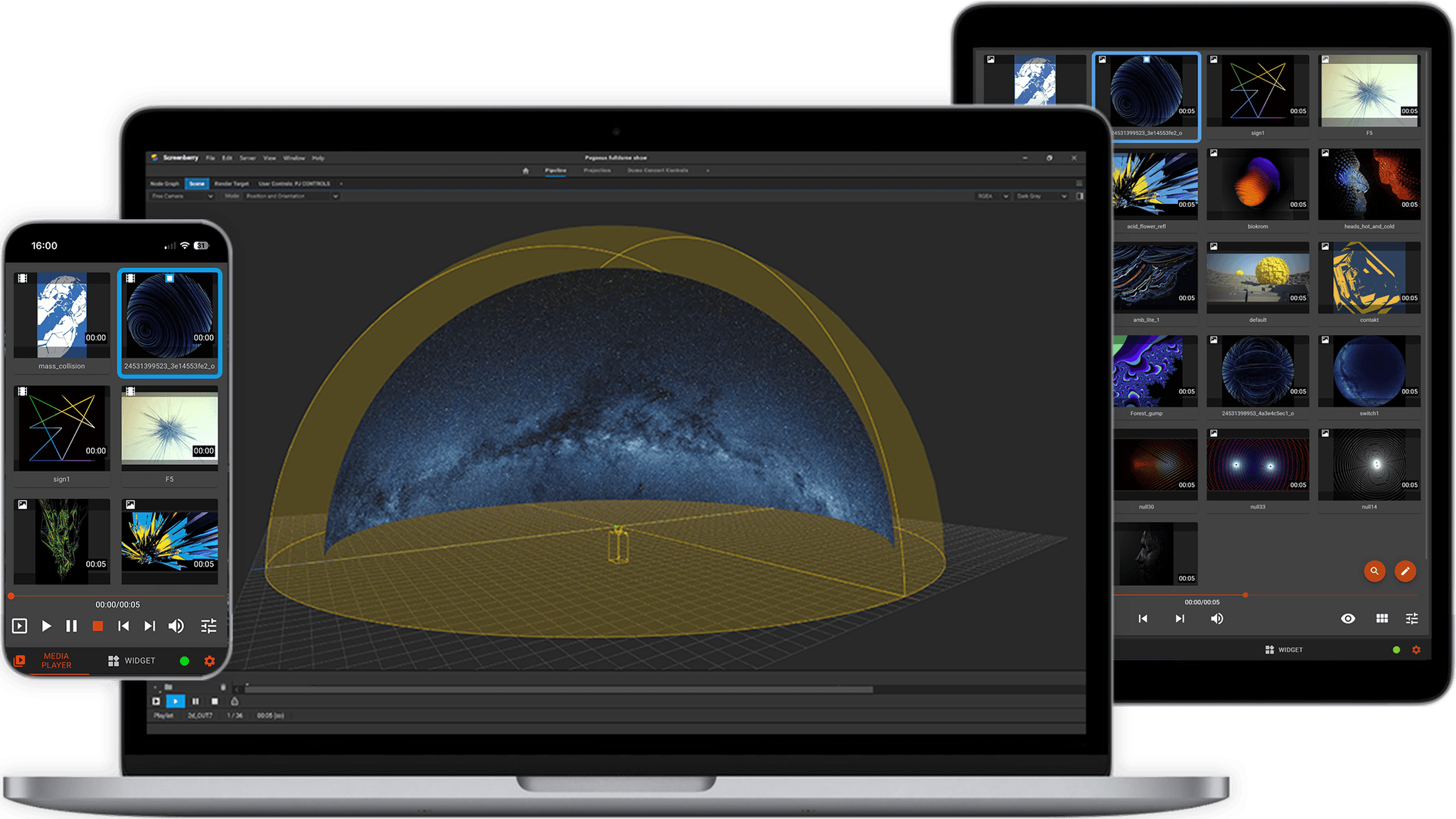Open the Server menu in Screenberry
The image size is (1456, 819).
point(247,158)
